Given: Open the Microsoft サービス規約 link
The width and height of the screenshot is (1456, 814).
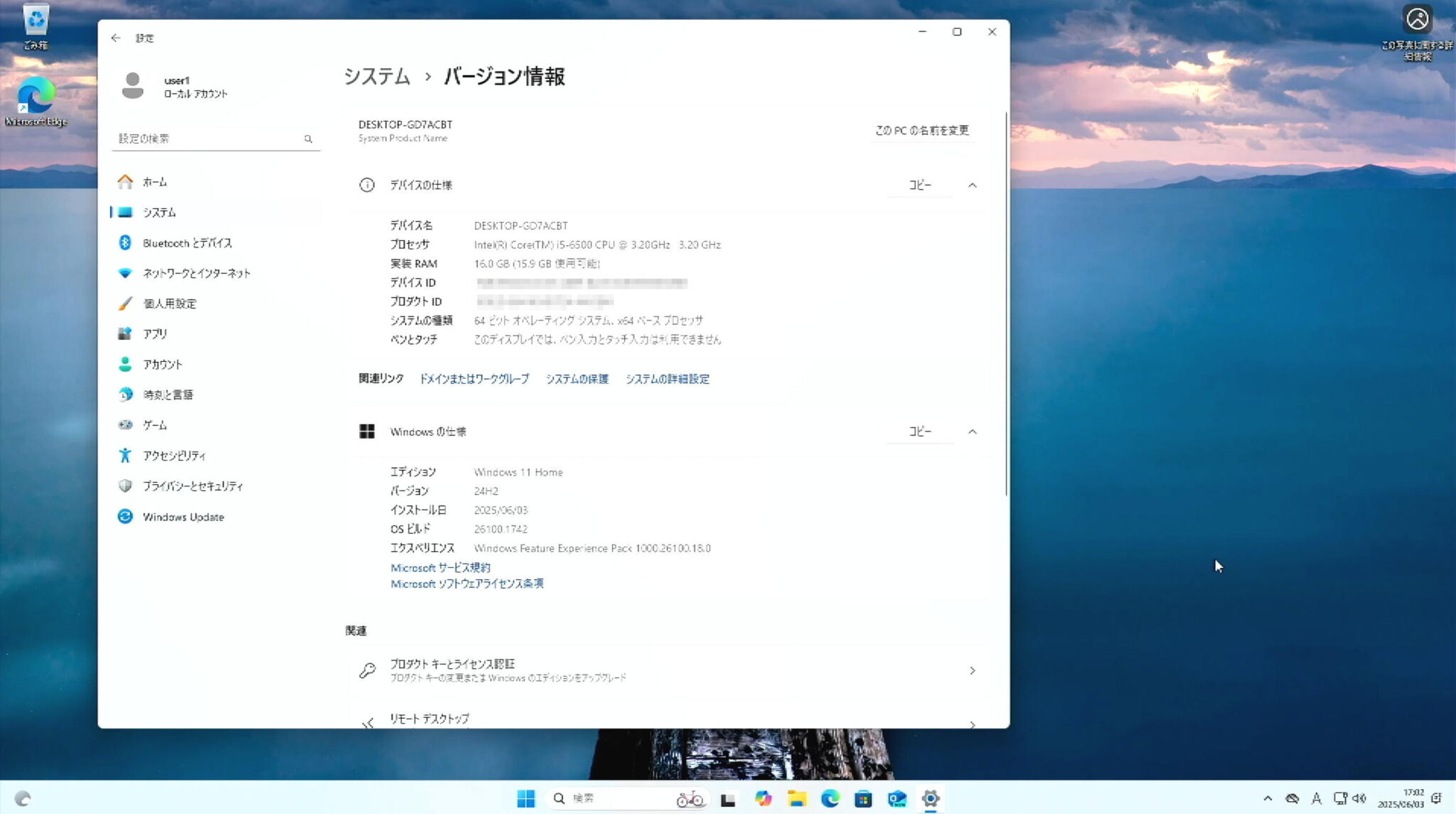Looking at the screenshot, I should click(440, 567).
